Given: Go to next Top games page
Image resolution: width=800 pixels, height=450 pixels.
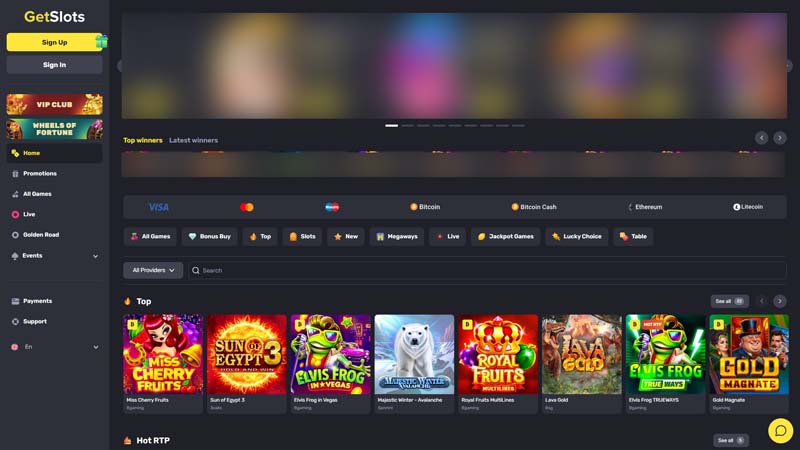Looking at the screenshot, I should (x=780, y=302).
